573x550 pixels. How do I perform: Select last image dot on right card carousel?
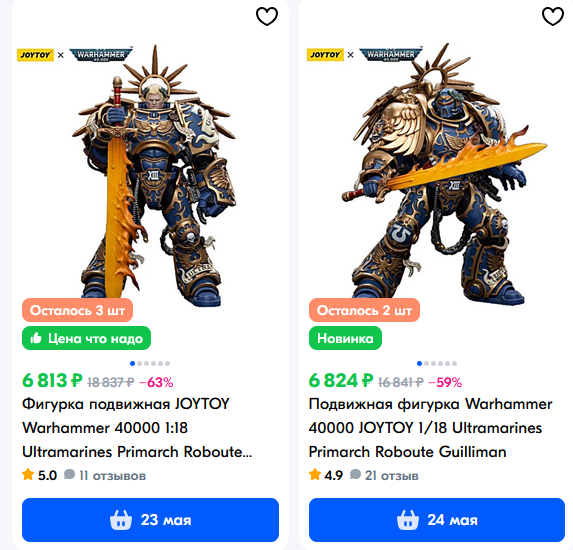(x=454, y=363)
